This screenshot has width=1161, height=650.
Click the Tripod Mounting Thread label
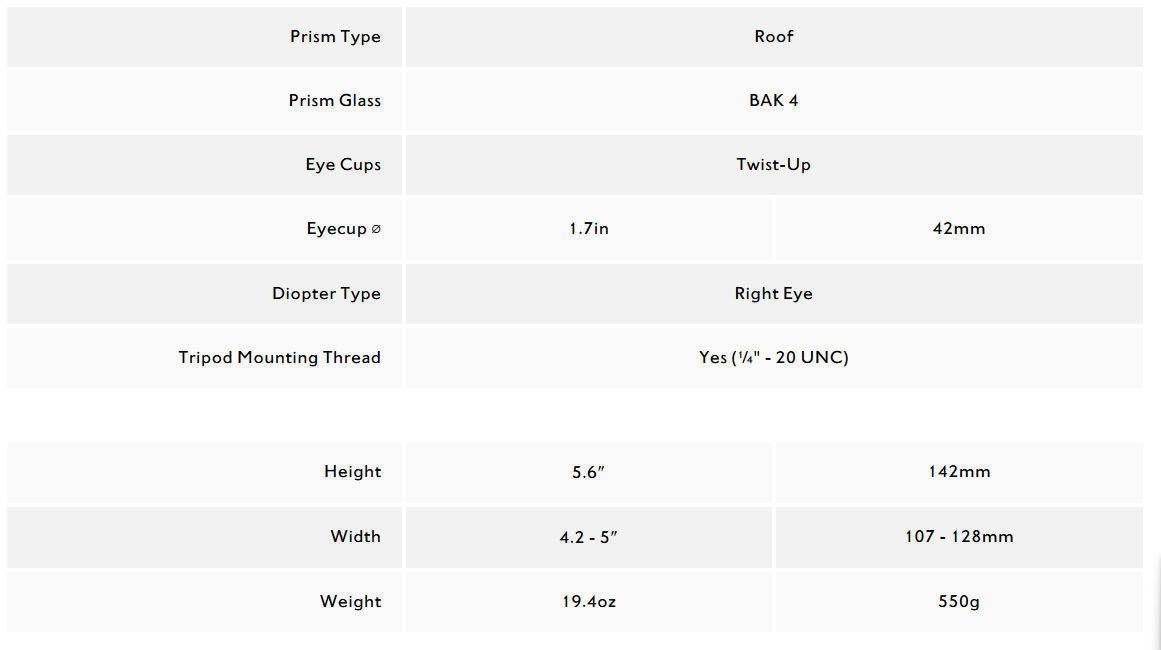point(279,358)
